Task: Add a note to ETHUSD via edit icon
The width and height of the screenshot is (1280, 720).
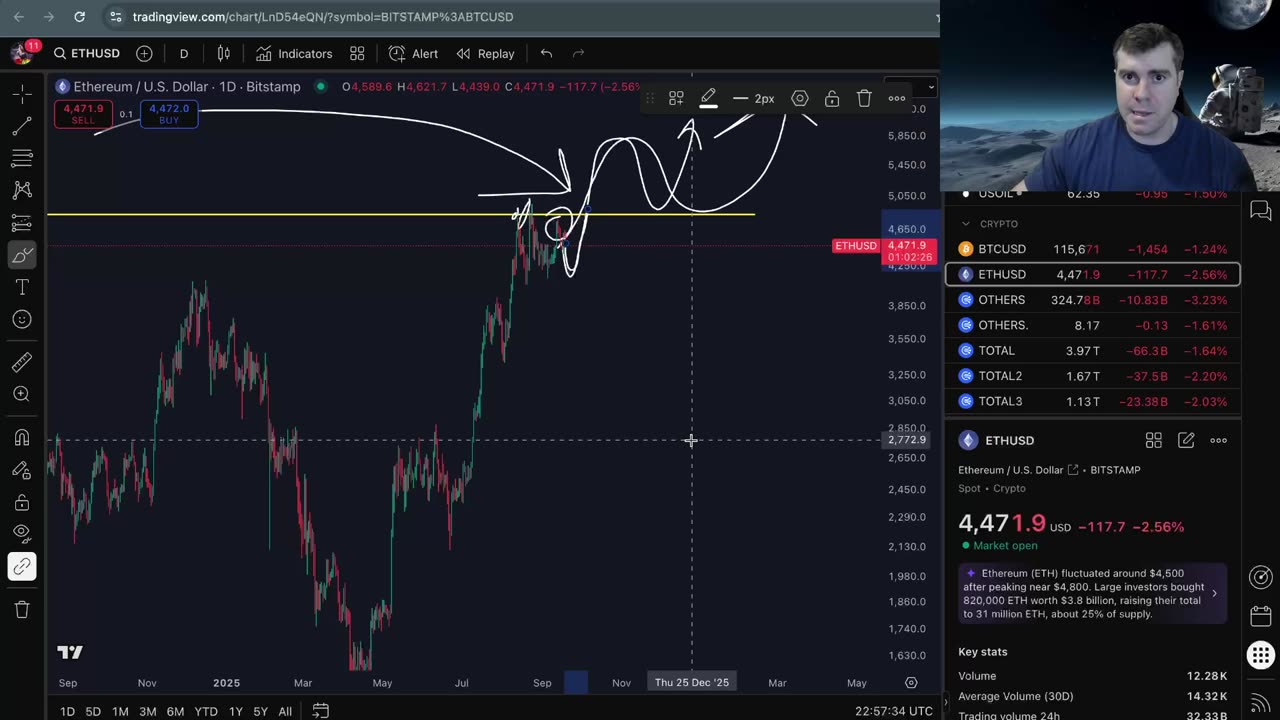Action: (x=1186, y=440)
